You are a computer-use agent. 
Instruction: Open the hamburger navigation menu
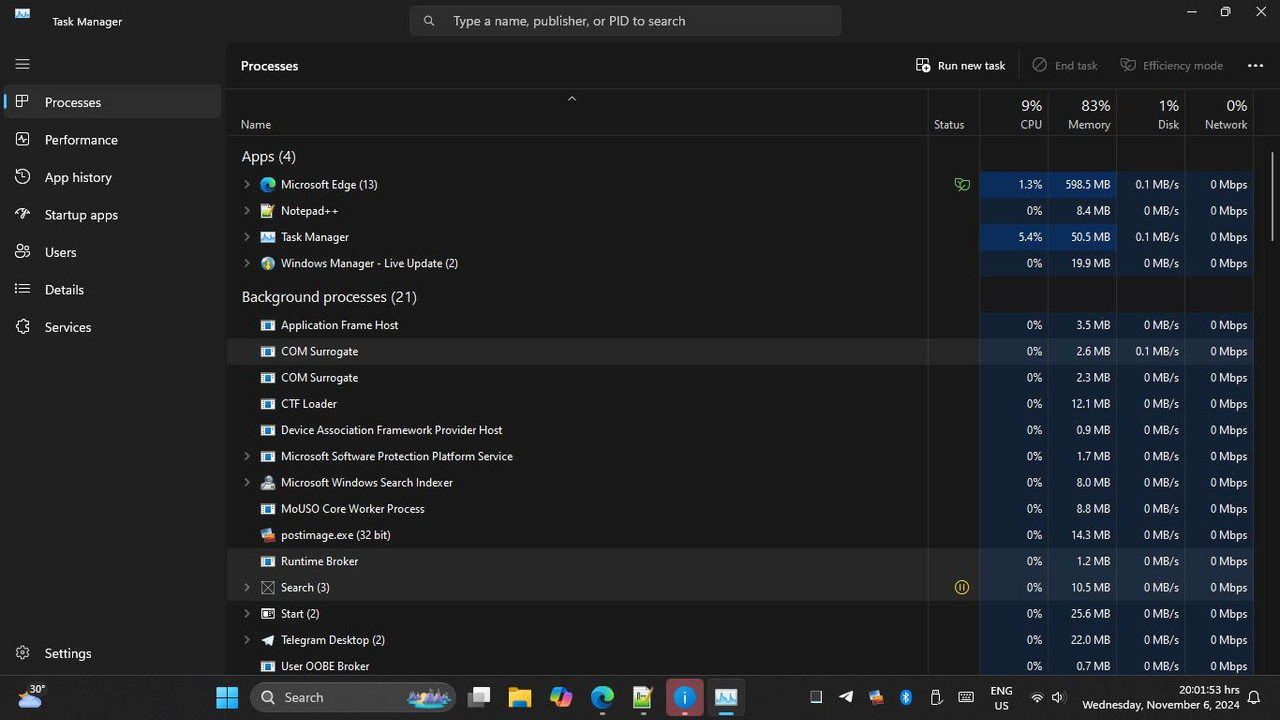[22, 64]
